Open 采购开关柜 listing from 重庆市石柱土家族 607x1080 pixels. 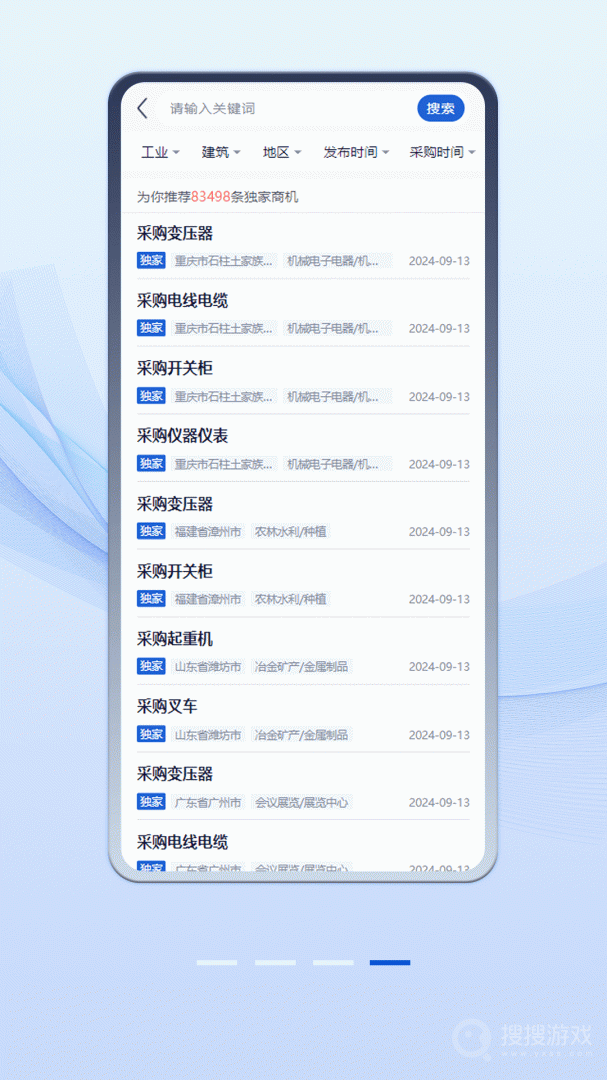[x=303, y=381]
